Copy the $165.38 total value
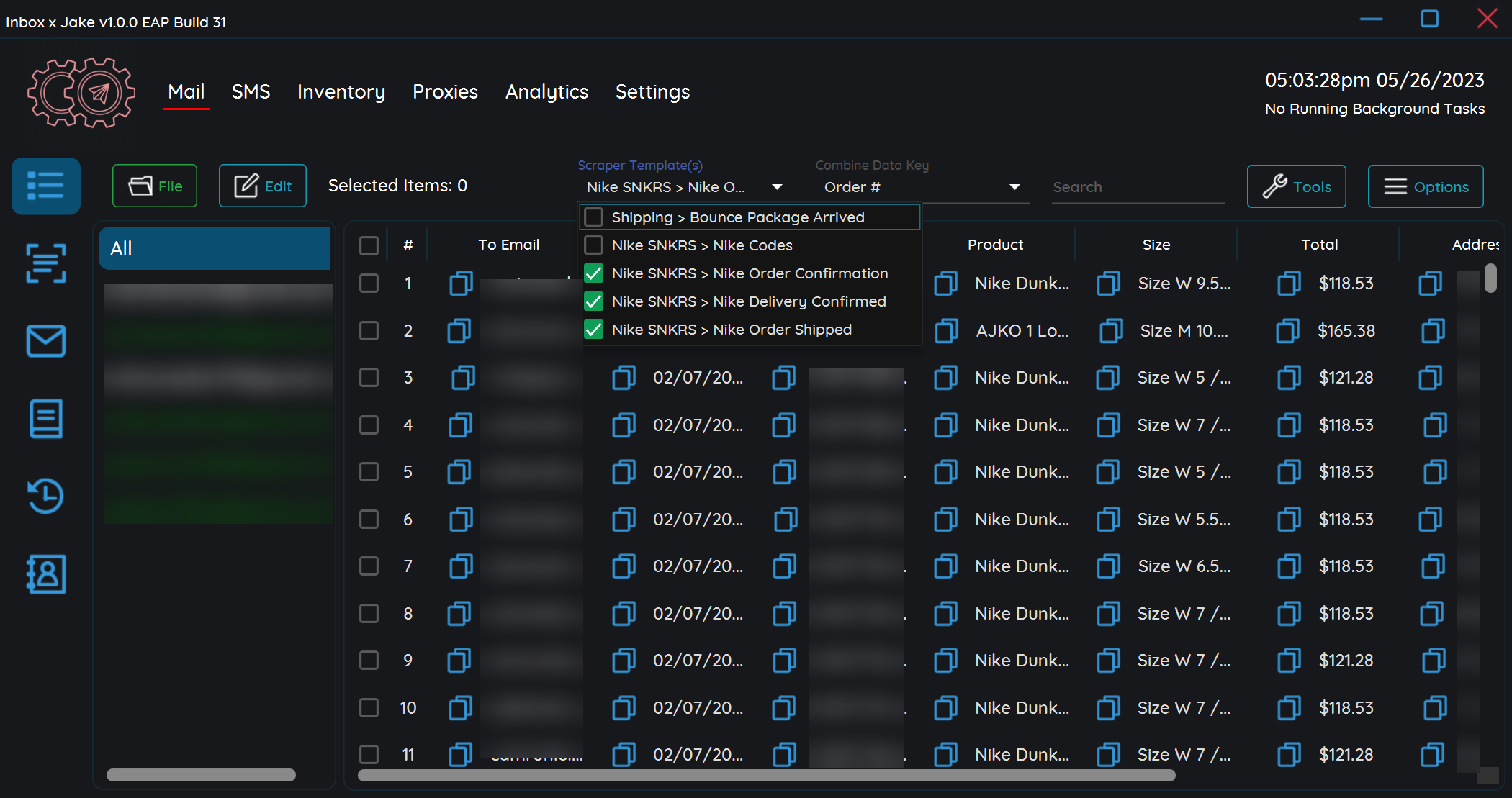The height and width of the screenshot is (798, 1512). pos(1287,331)
